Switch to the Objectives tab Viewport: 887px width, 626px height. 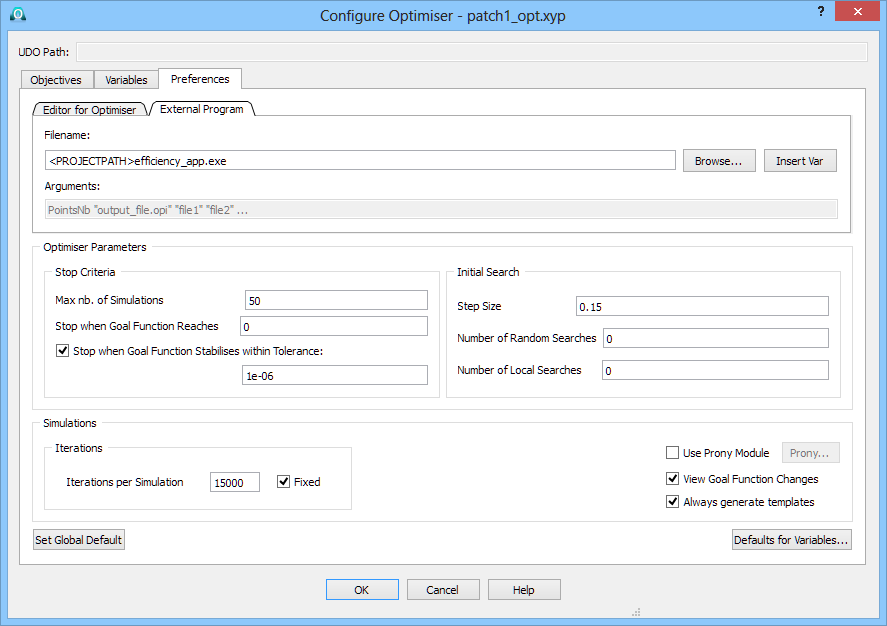click(56, 80)
